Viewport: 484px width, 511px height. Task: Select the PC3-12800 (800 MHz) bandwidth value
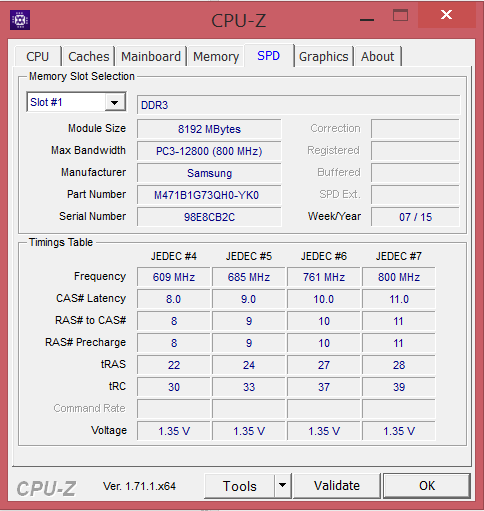point(209,151)
